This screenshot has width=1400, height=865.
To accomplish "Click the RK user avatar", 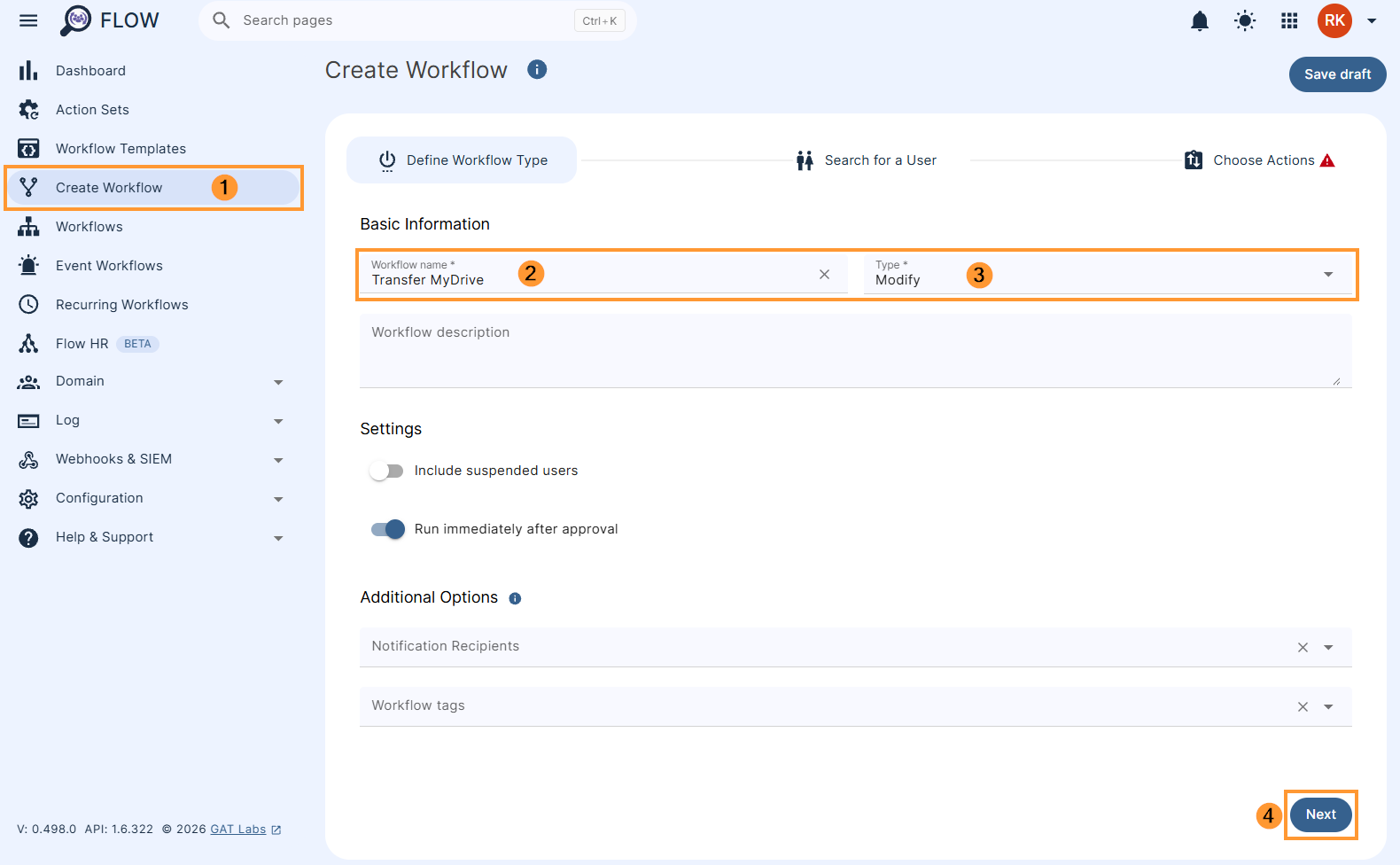I will pyautogui.click(x=1334, y=20).
